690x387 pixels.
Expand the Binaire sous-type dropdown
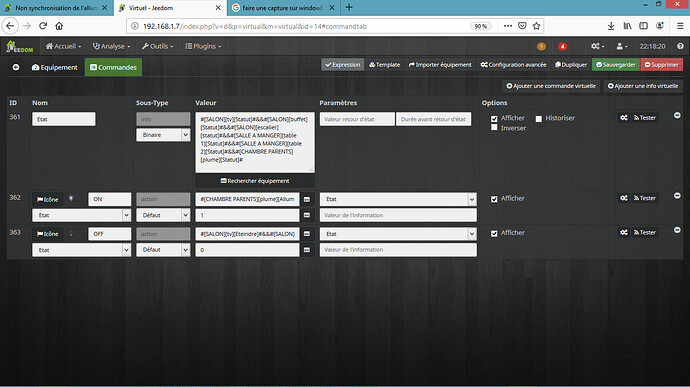[x=163, y=135]
